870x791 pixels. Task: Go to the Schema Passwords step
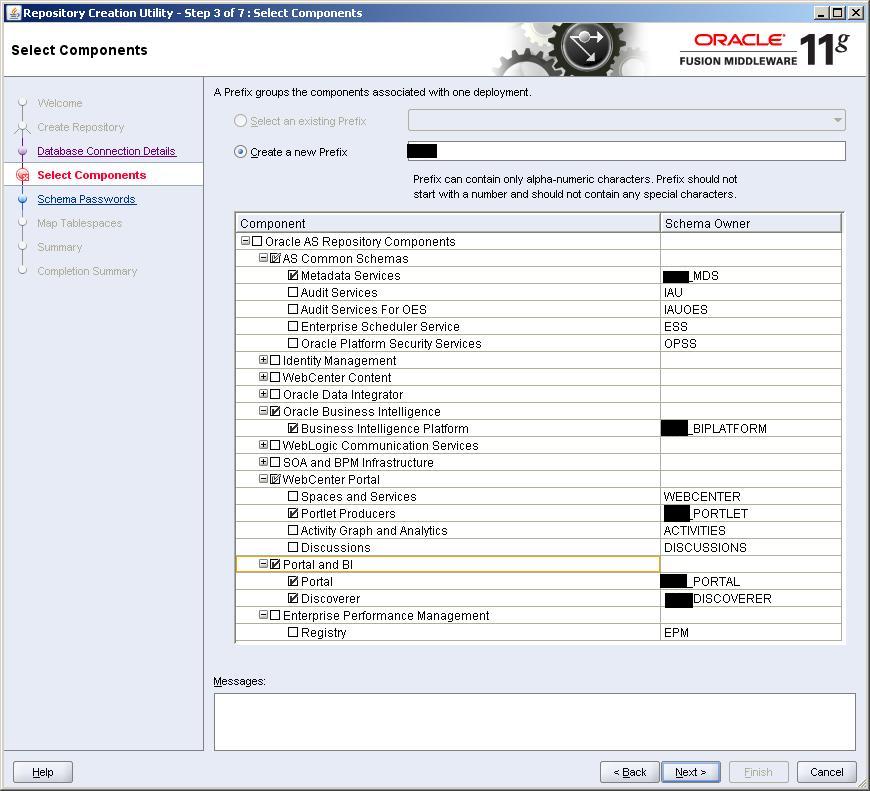coord(85,199)
